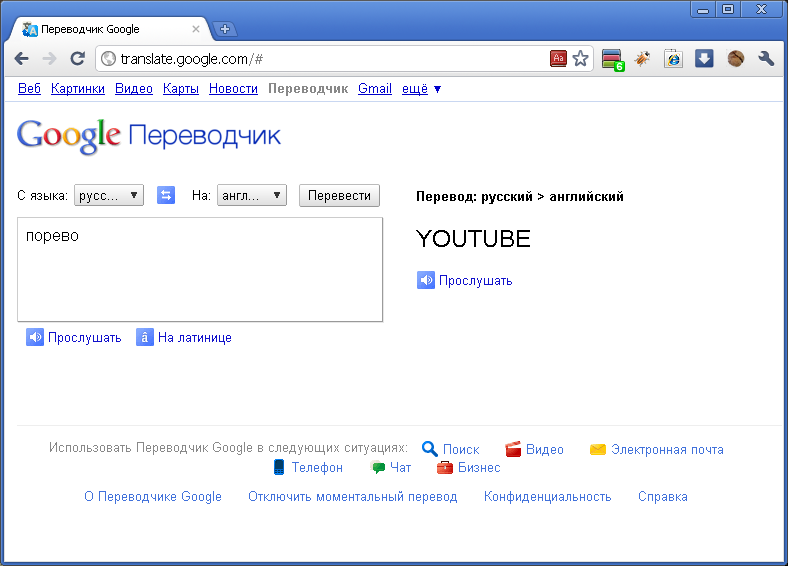788x566 pixels.
Task: Go back with the browser back arrow
Action: click(x=22, y=59)
